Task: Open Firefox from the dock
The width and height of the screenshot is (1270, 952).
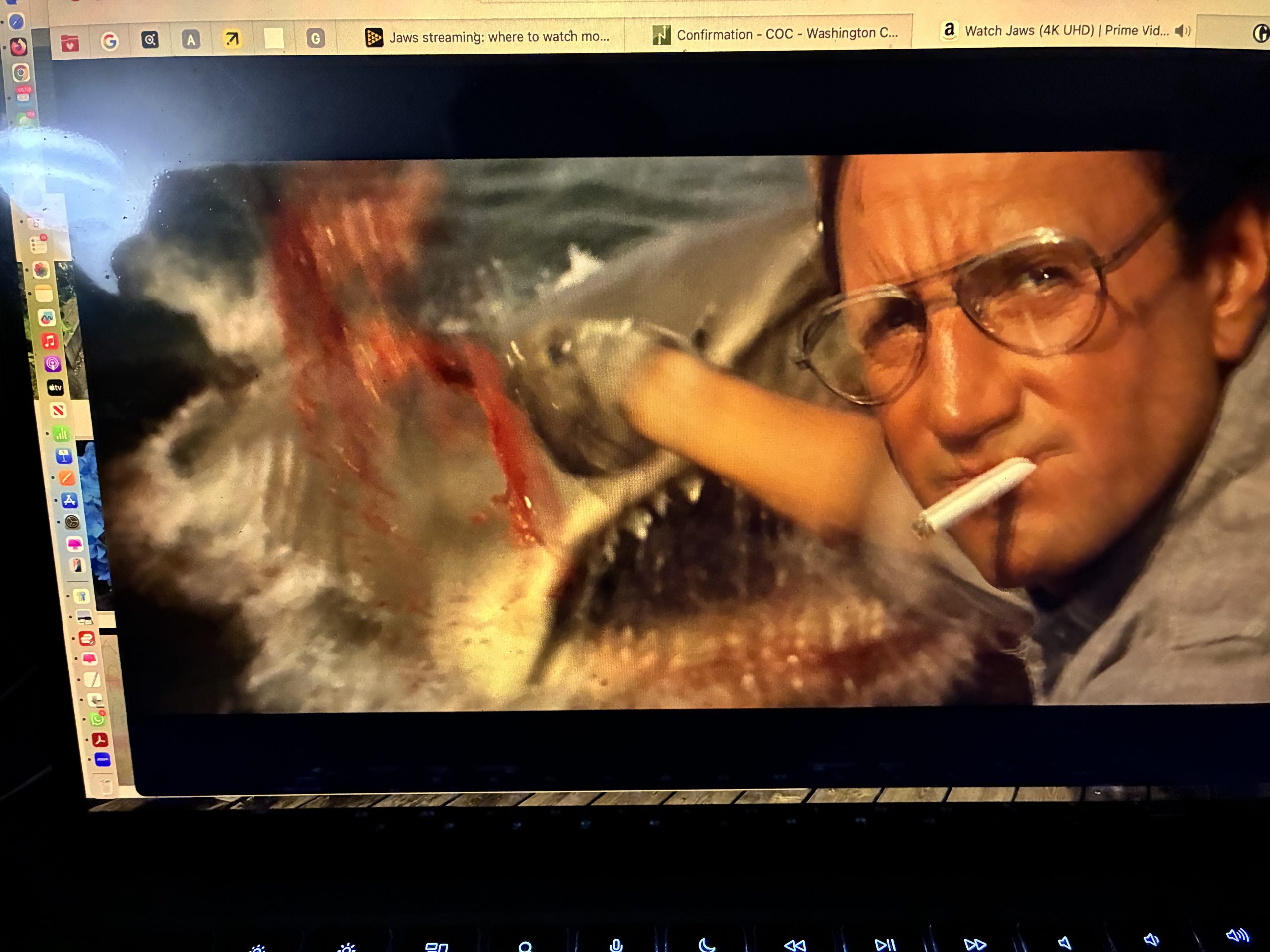Action: tap(19, 46)
